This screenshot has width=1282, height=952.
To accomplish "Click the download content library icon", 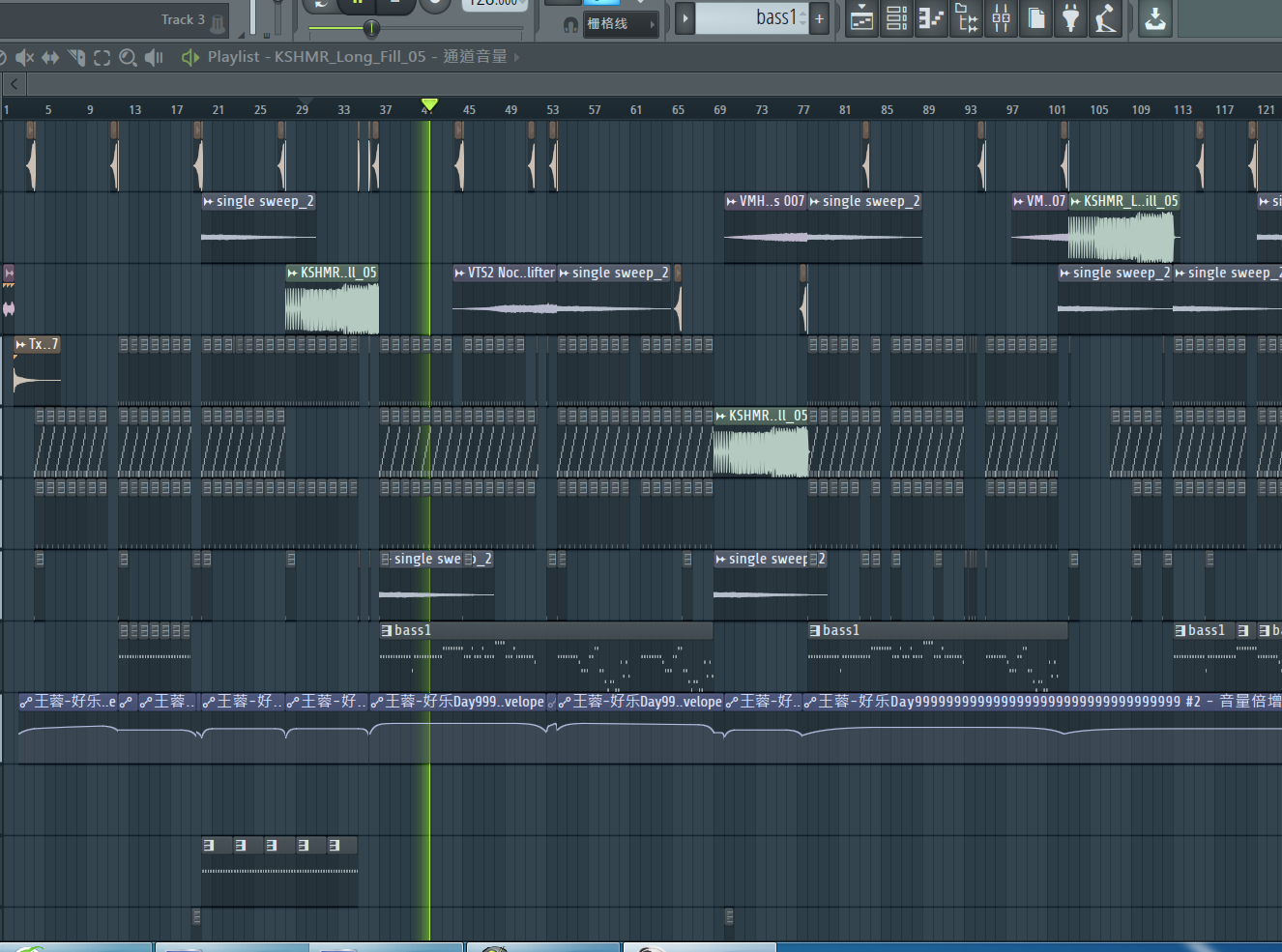I will [x=1154, y=18].
